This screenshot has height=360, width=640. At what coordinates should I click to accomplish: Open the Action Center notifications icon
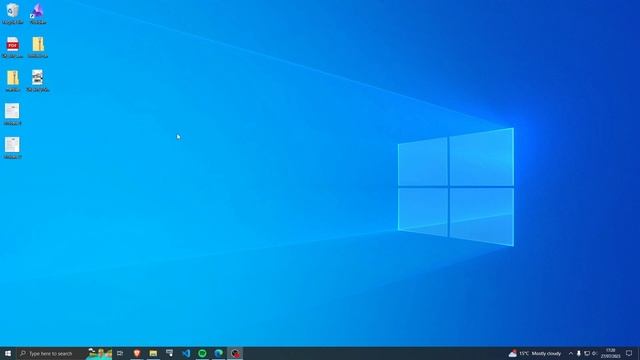pyautogui.click(x=629, y=353)
